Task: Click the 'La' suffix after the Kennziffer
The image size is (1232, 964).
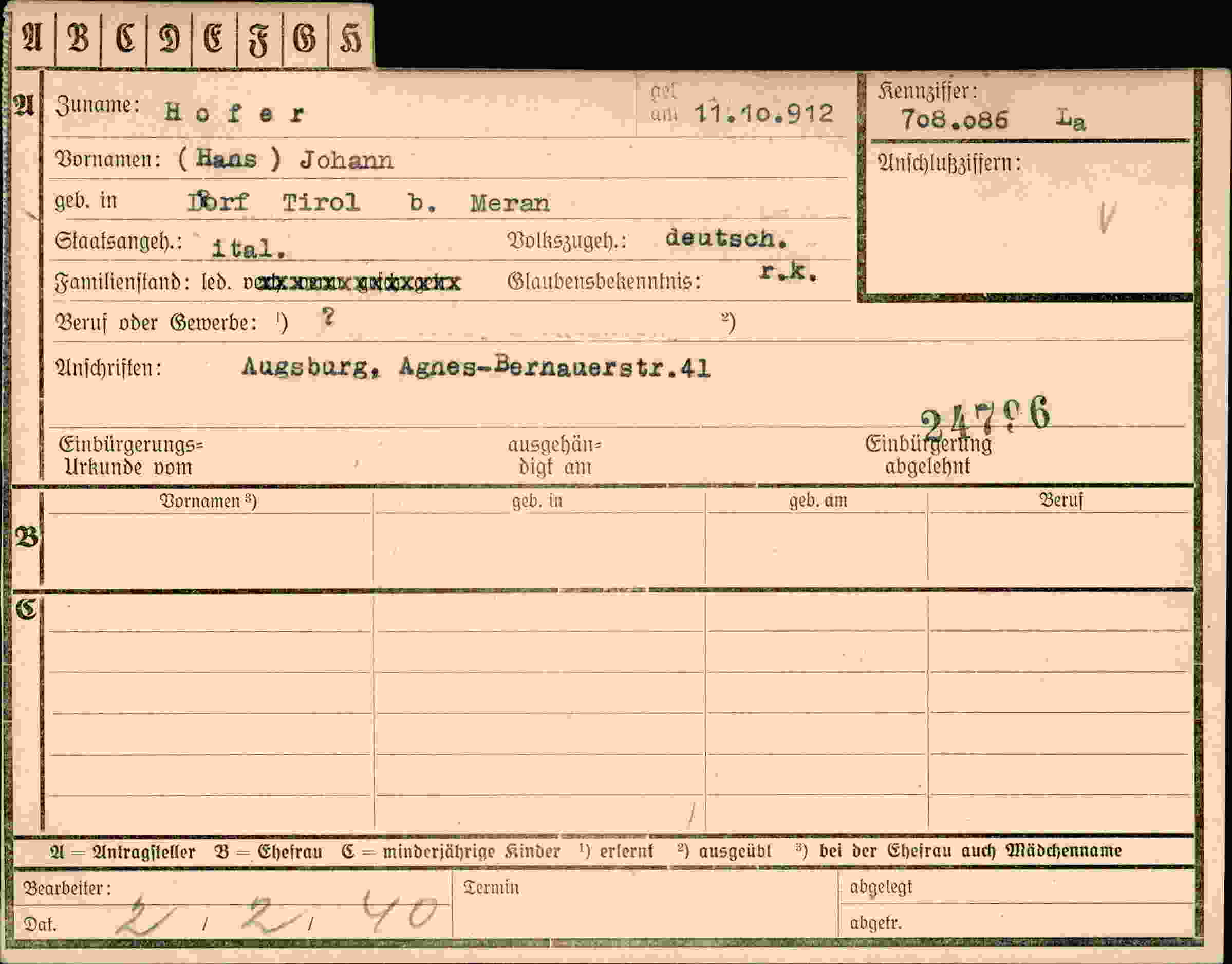Action: [x=1071, y=119]
